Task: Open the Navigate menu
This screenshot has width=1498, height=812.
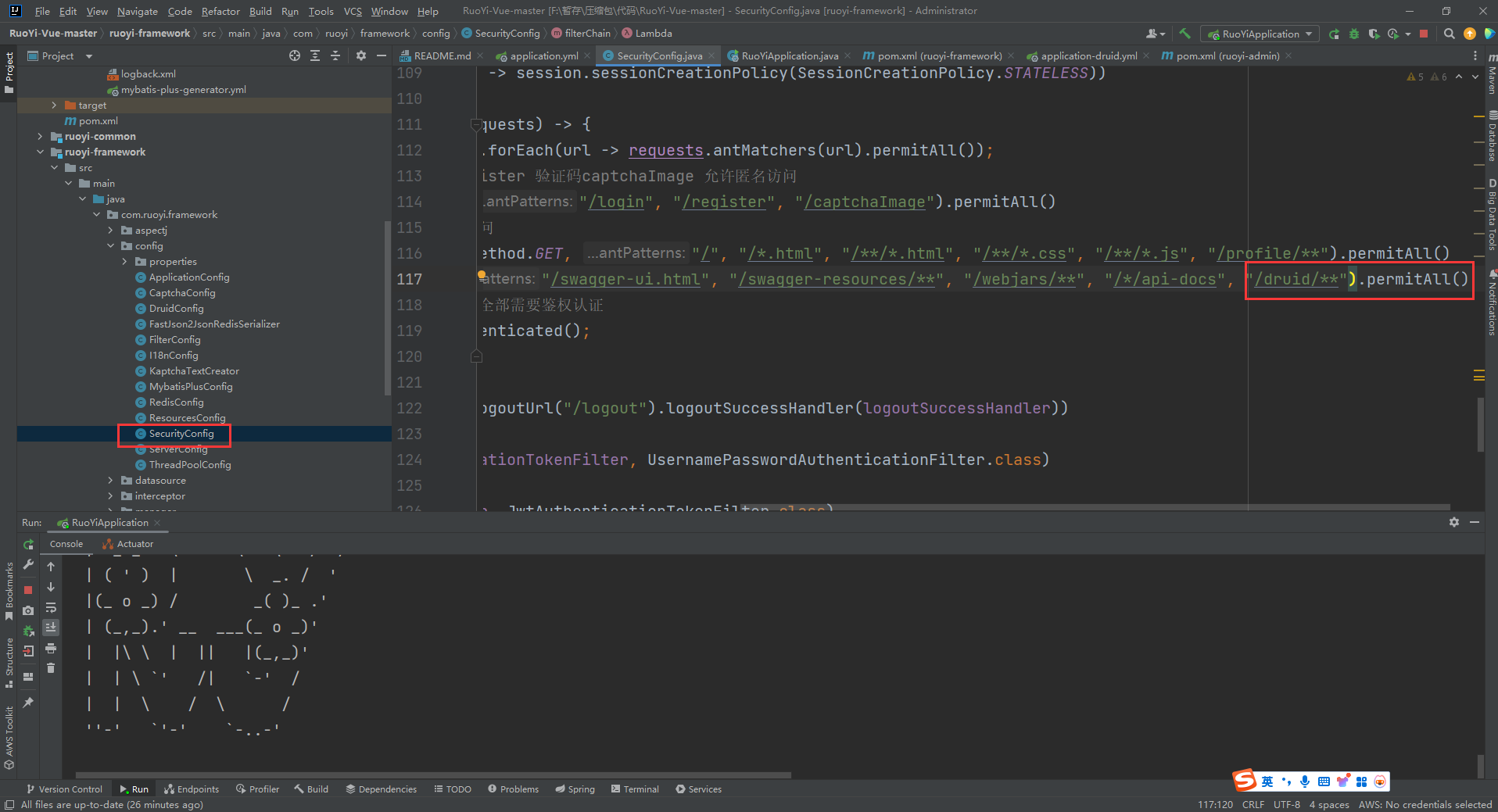Action: click(x=138, y=11)
